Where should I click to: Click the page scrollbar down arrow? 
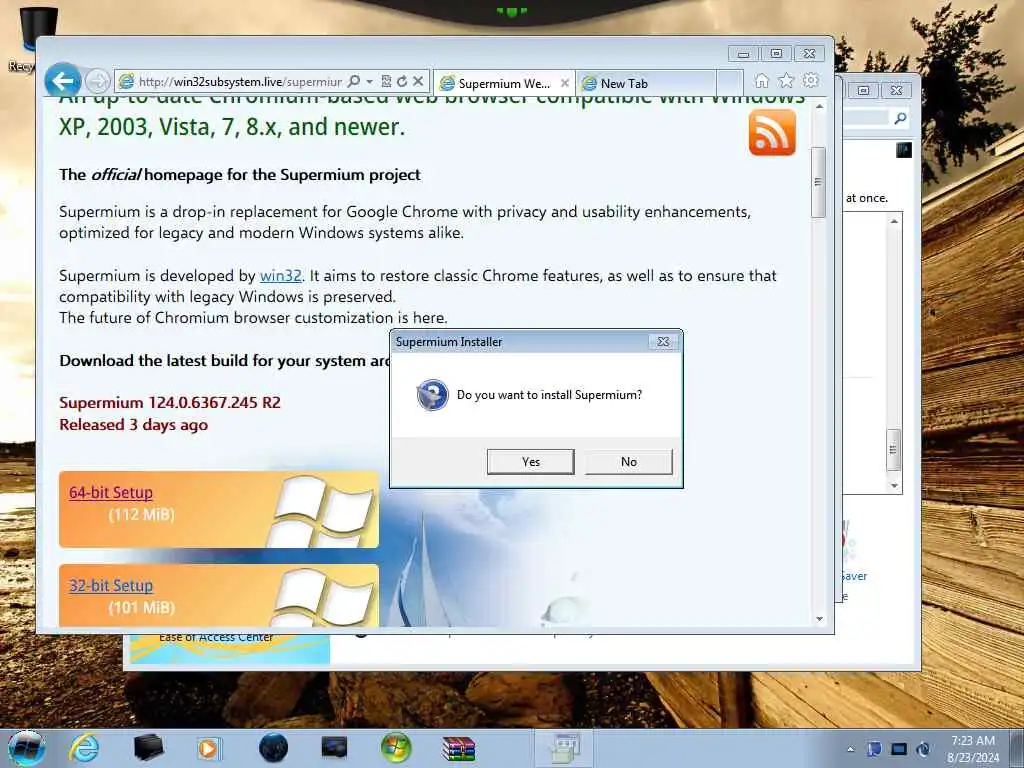click(x=819, y=619)
